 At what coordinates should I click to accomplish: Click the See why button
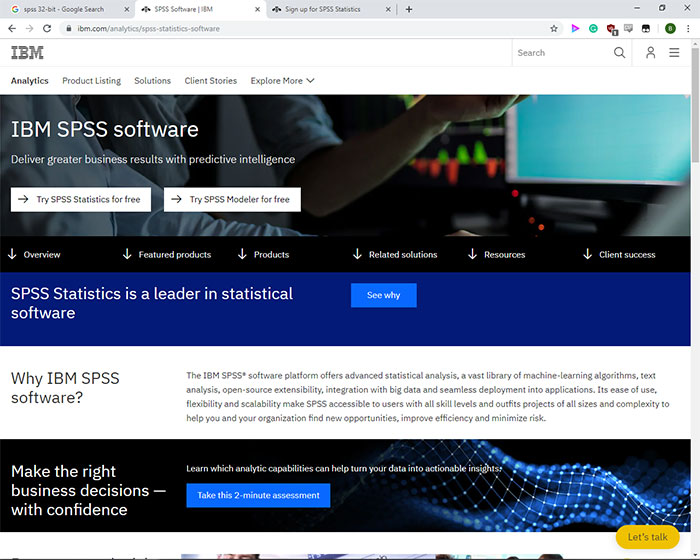click(x=383, y=295)
